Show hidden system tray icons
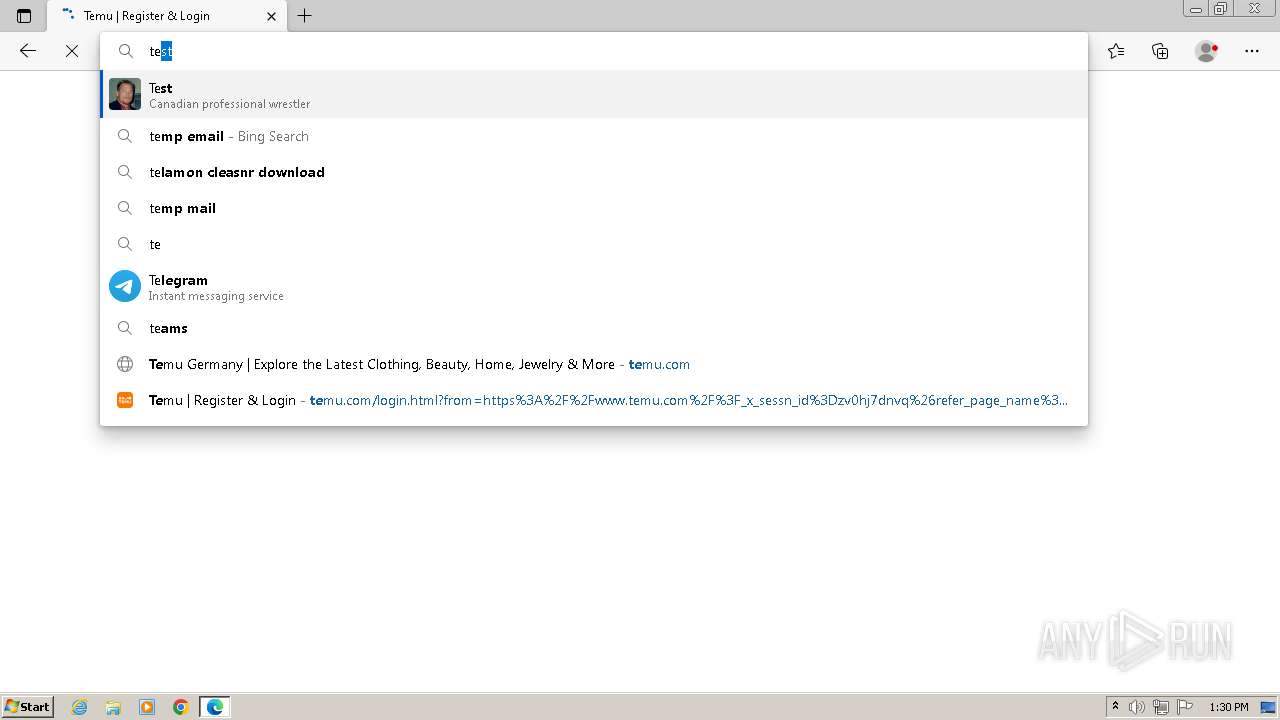Viewport: 1280px width, 720px height. click(x=1115, y=707)
